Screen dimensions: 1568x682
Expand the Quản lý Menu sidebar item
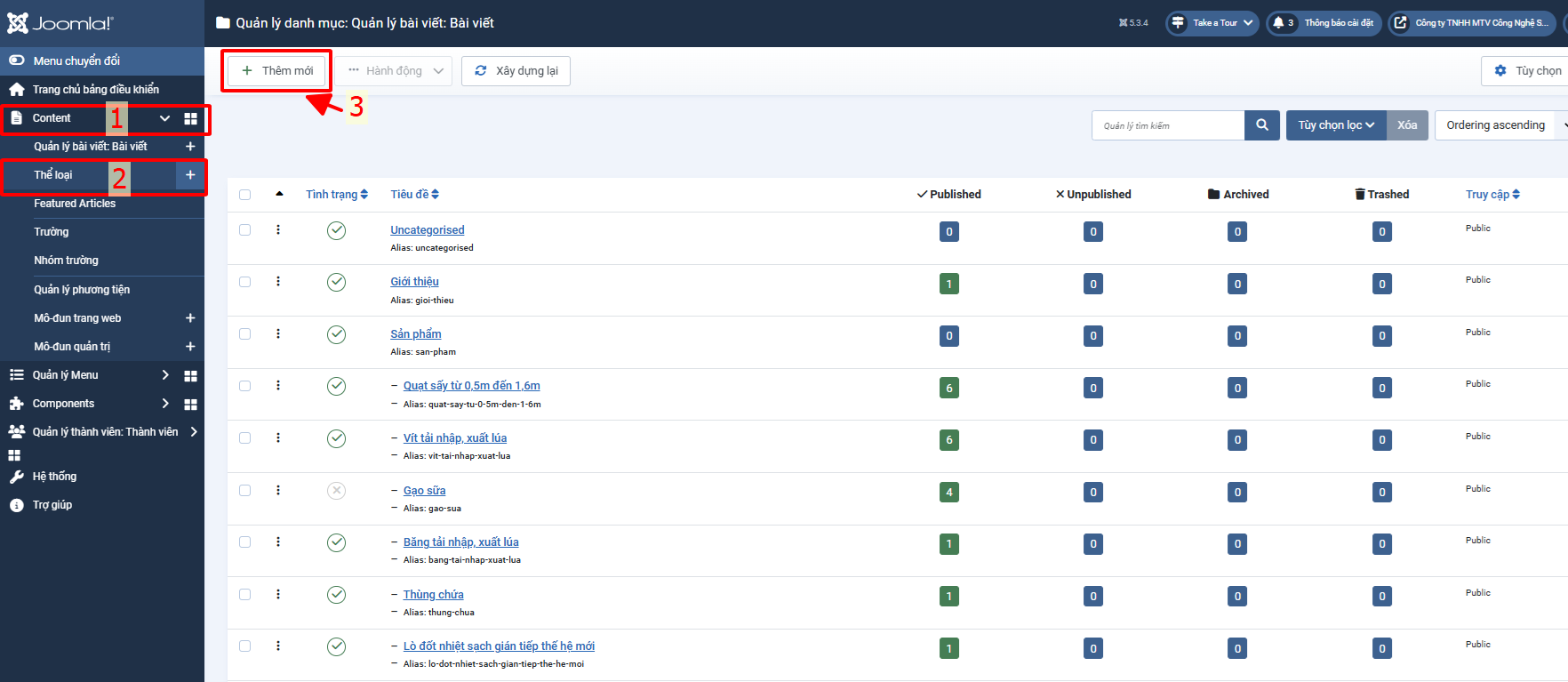pyautogui.click(x=164, y=375)
